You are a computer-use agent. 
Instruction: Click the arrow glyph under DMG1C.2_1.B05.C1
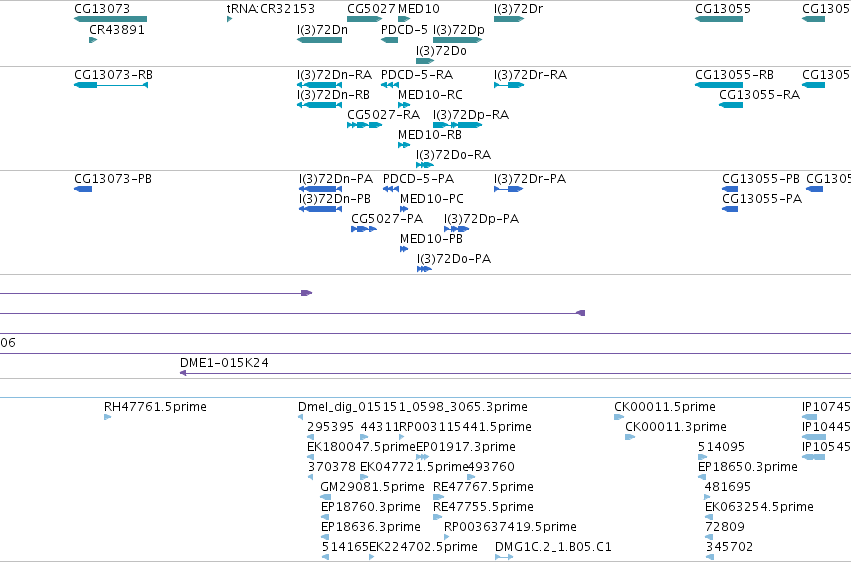point(504,557)
